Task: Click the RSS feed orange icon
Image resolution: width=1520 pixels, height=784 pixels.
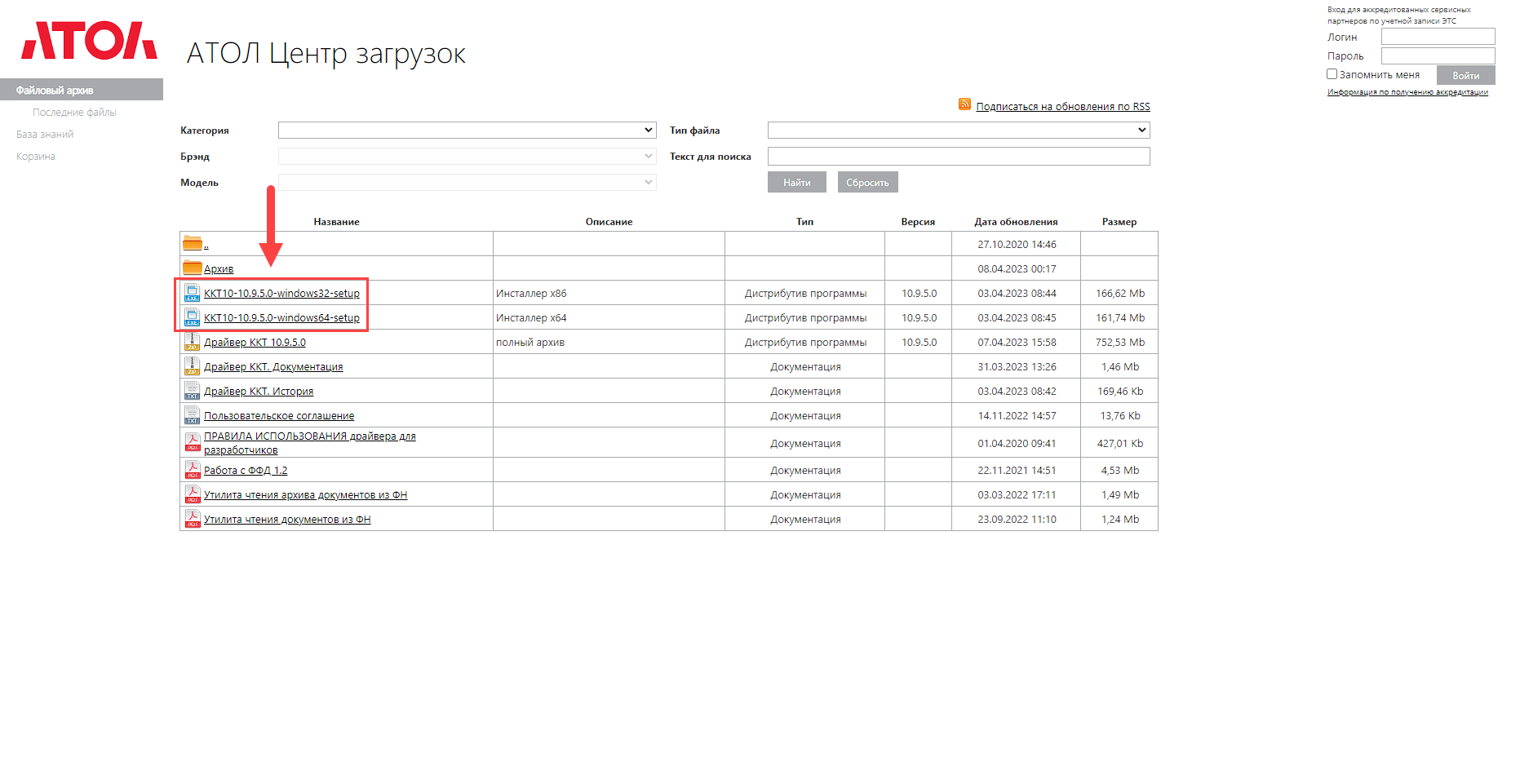Action: pos(964,104)
